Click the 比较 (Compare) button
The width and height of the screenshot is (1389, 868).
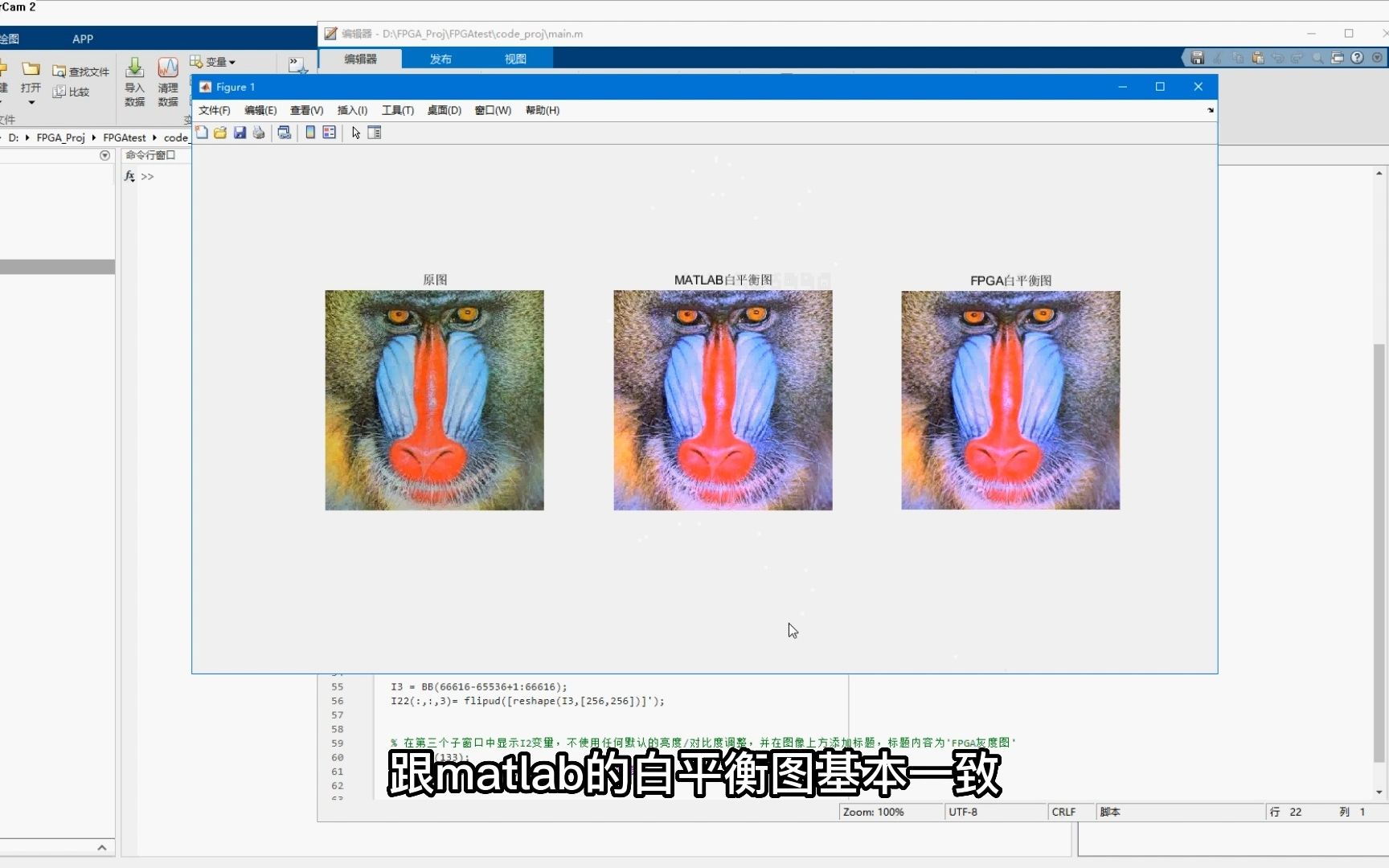(72, 91)
